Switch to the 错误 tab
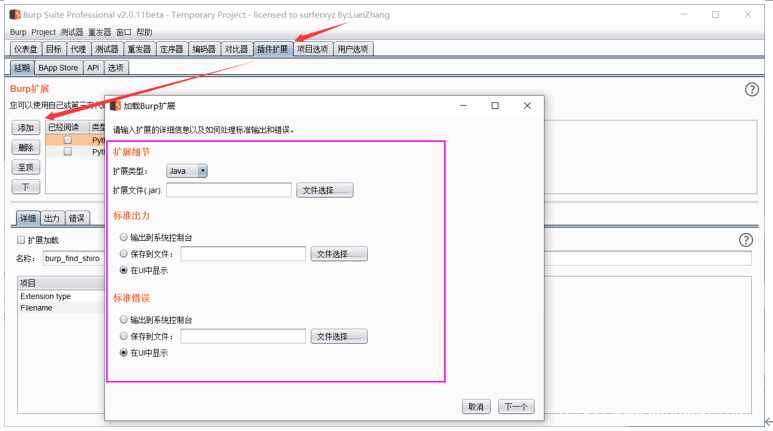773x431 pixels. (76, 218)
